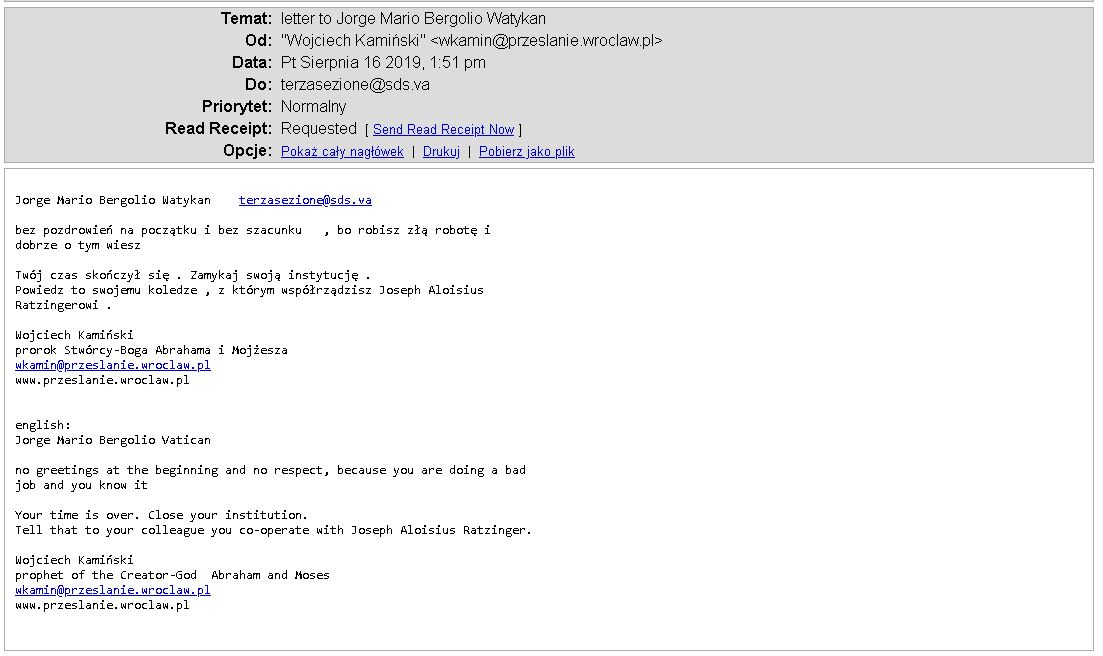Click priority value 'Normalny'

314,107
